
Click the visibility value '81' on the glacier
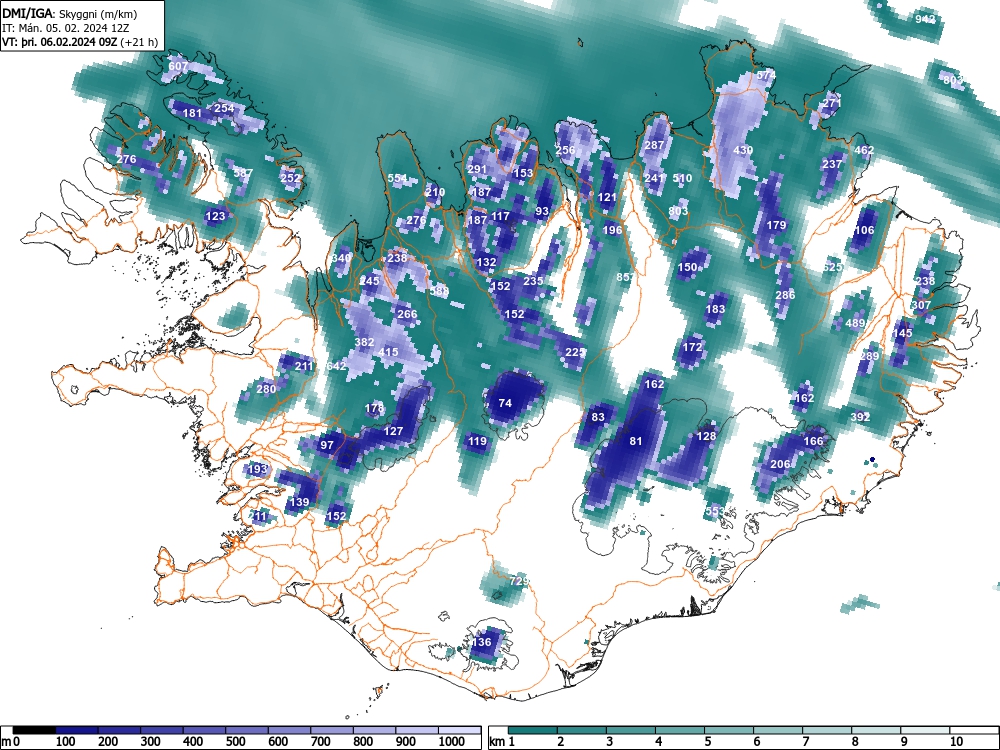tap(635, 441)
